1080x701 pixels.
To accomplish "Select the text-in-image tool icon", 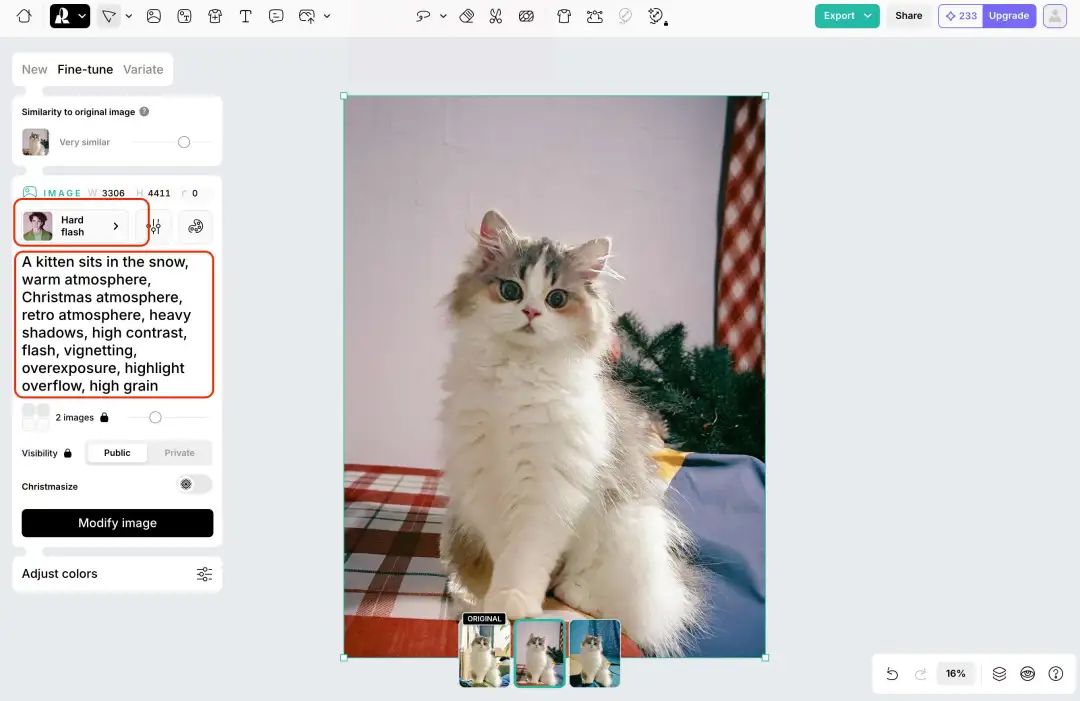I will tap(184, 16).
